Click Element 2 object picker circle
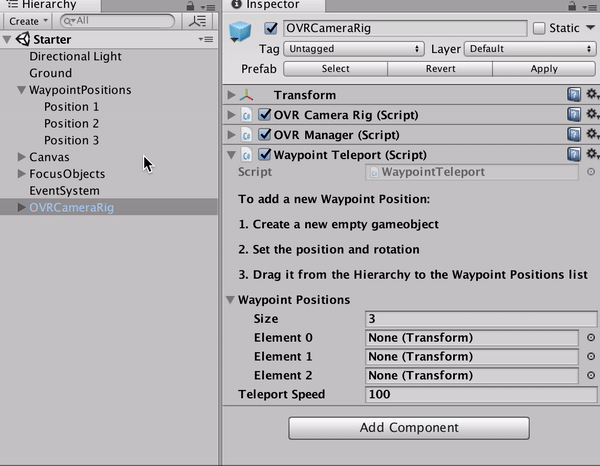This screenshot has height=466, width=600. 591,375
